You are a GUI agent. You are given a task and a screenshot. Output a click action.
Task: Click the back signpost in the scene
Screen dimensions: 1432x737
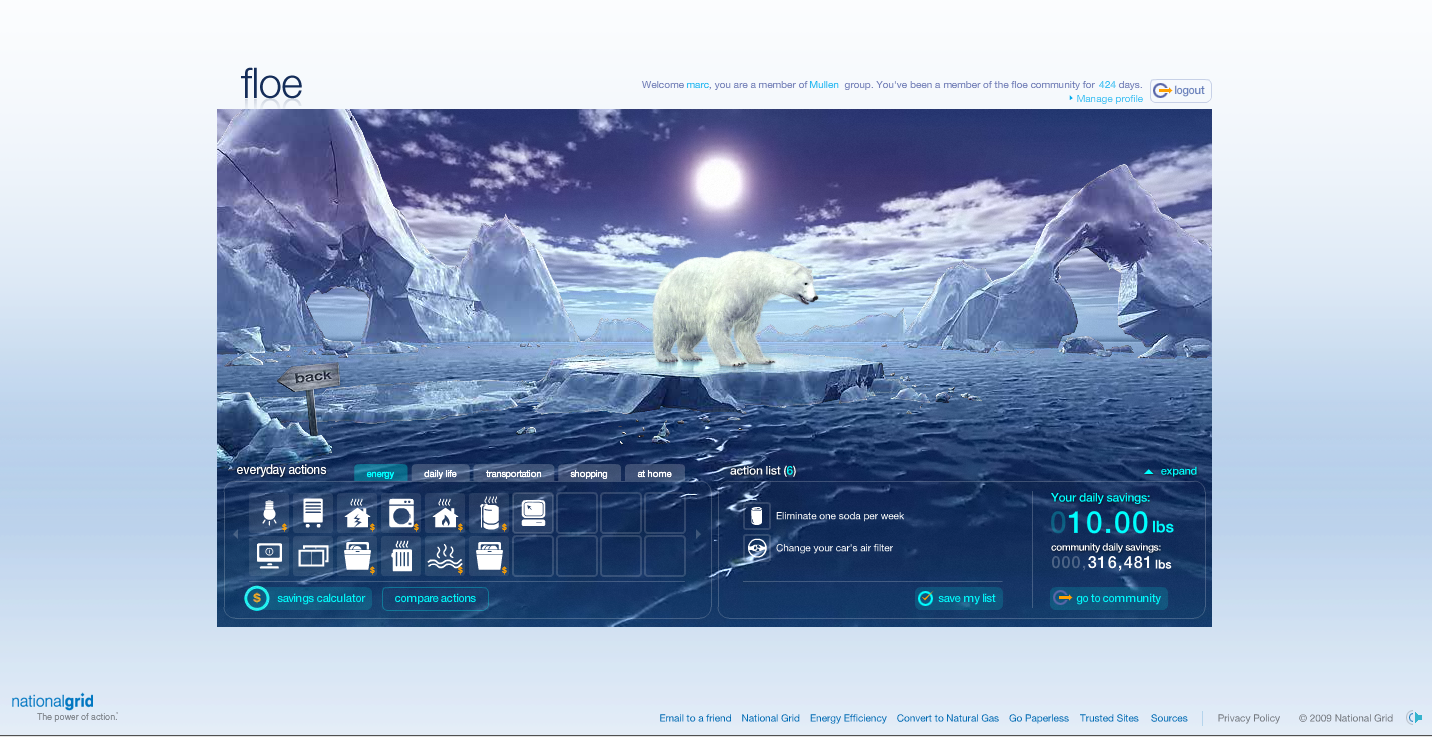(x=310, y=377)
